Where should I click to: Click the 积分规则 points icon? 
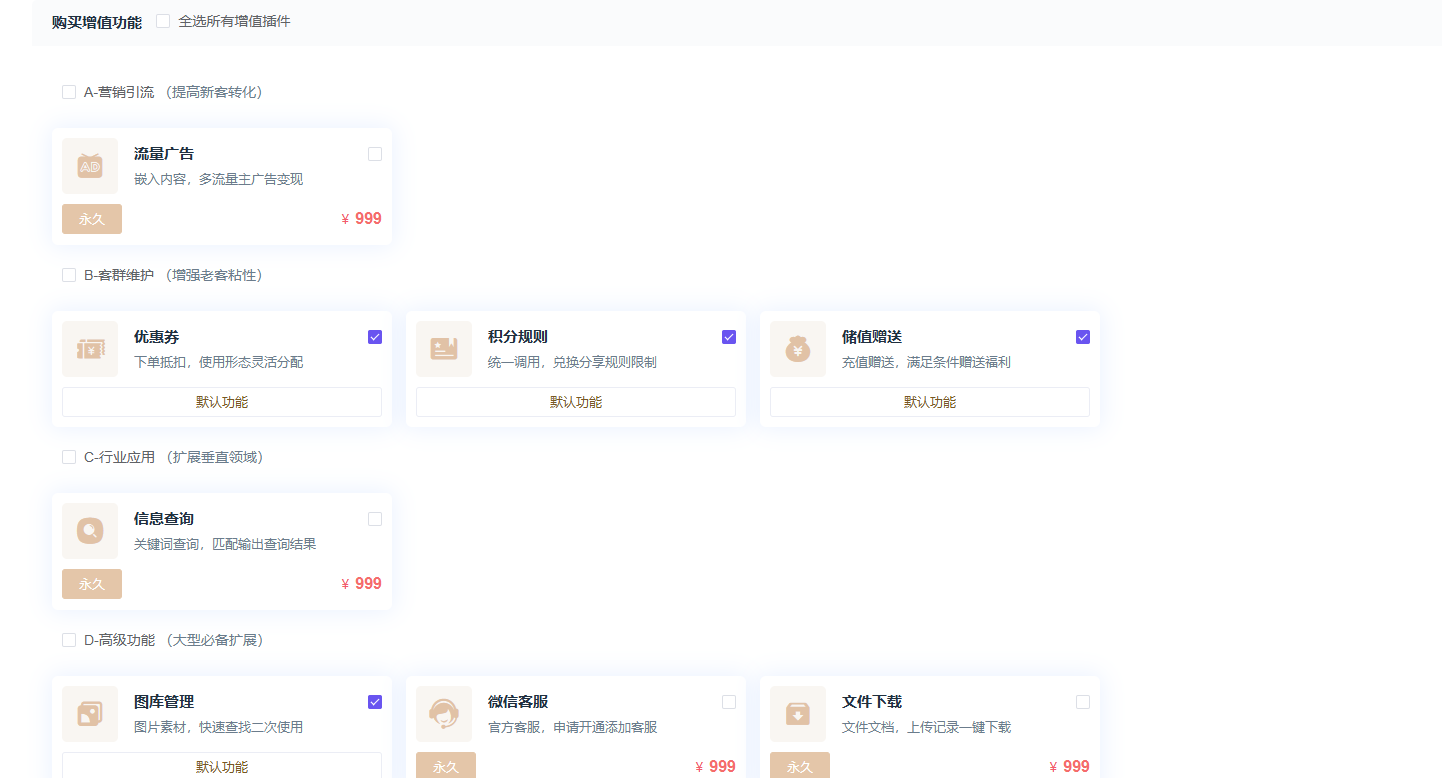(444, 349)
